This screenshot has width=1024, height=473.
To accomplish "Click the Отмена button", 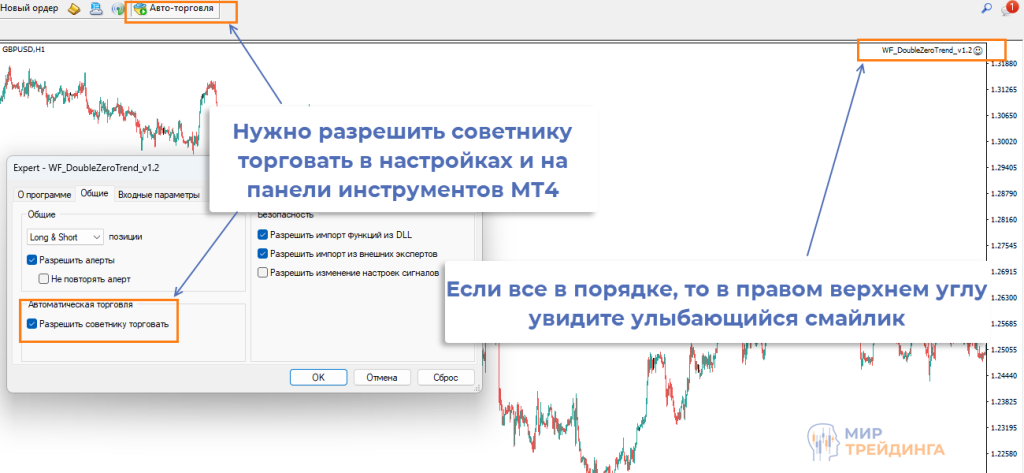I will pyautogui.click(x=382, y=378).
